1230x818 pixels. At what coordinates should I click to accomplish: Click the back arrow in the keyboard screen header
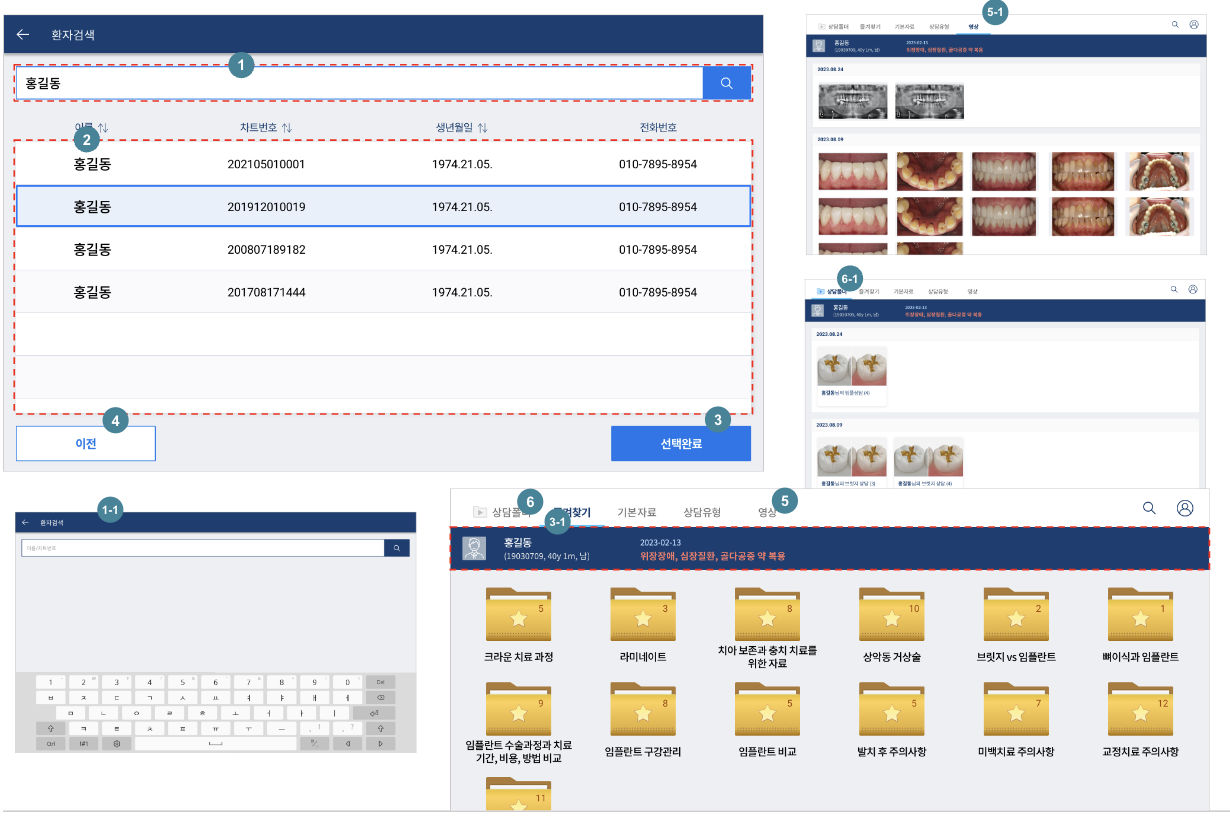click(25, 522)
